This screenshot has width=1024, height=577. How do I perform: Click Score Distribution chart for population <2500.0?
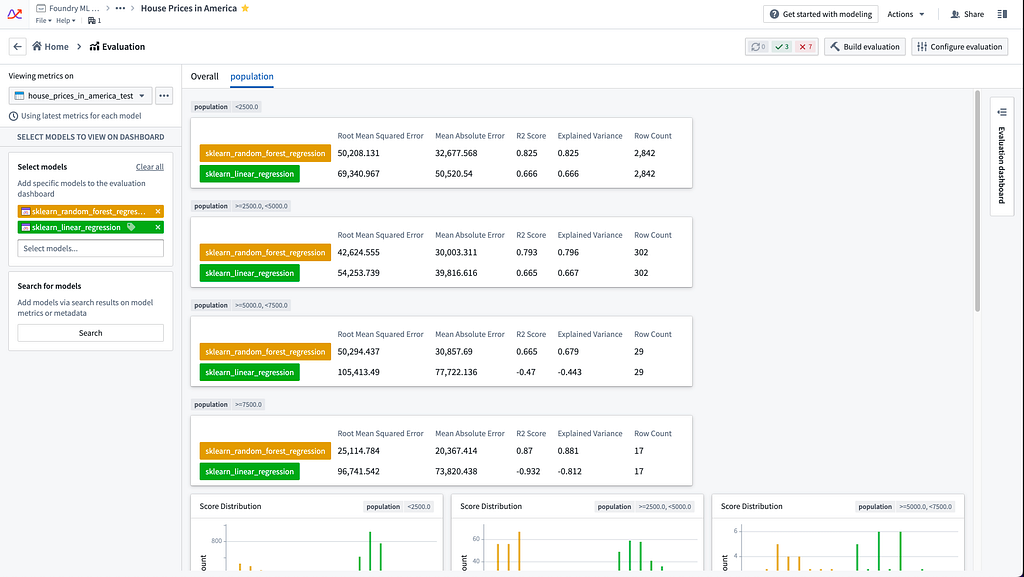[x=316, y=535]
